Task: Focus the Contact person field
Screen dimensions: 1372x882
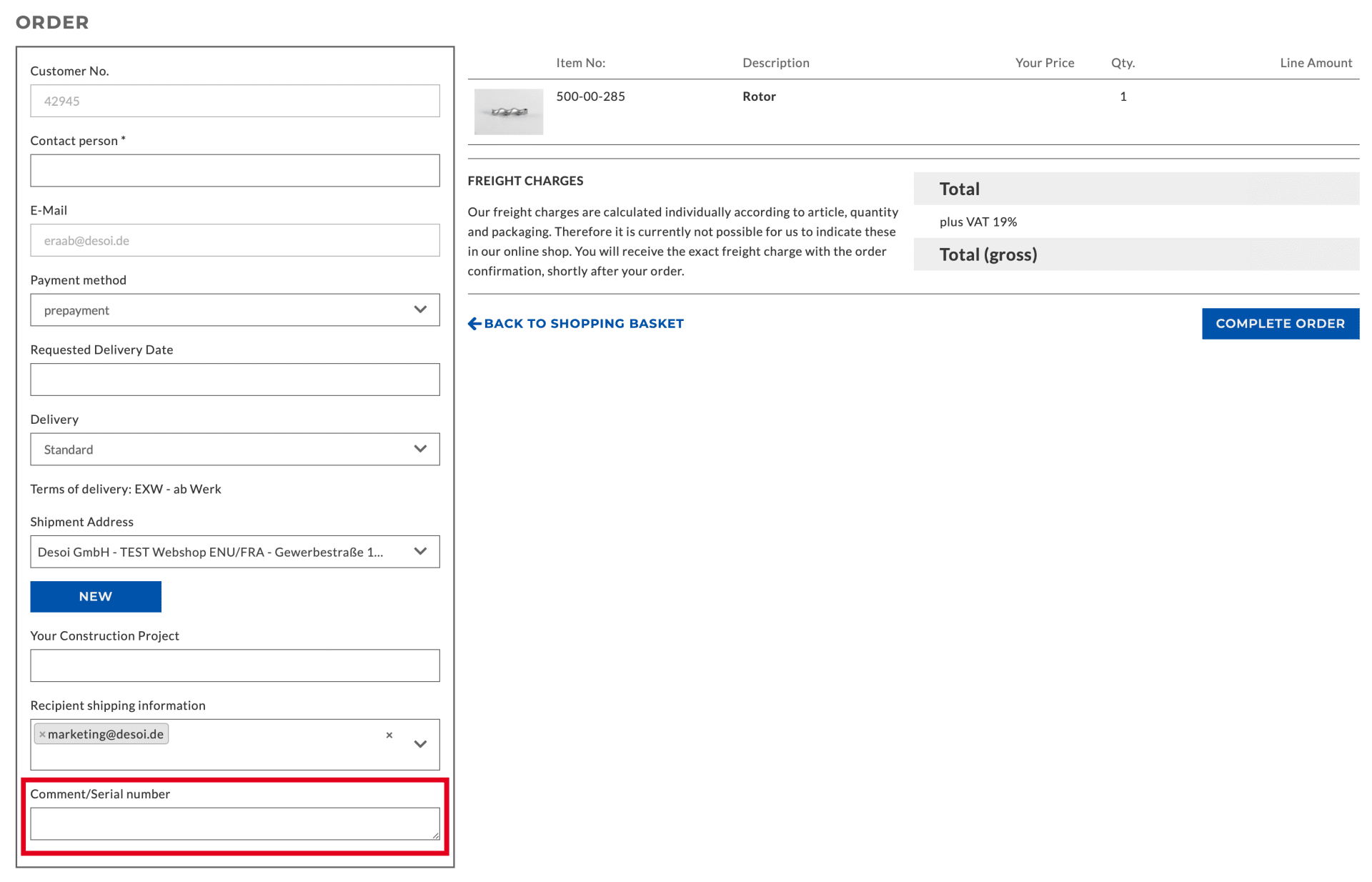Action: [x=234, y=171]
